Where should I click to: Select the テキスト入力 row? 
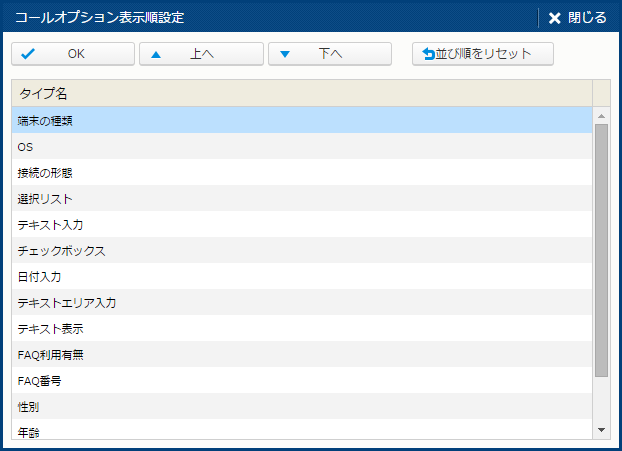tap(301, 224)
